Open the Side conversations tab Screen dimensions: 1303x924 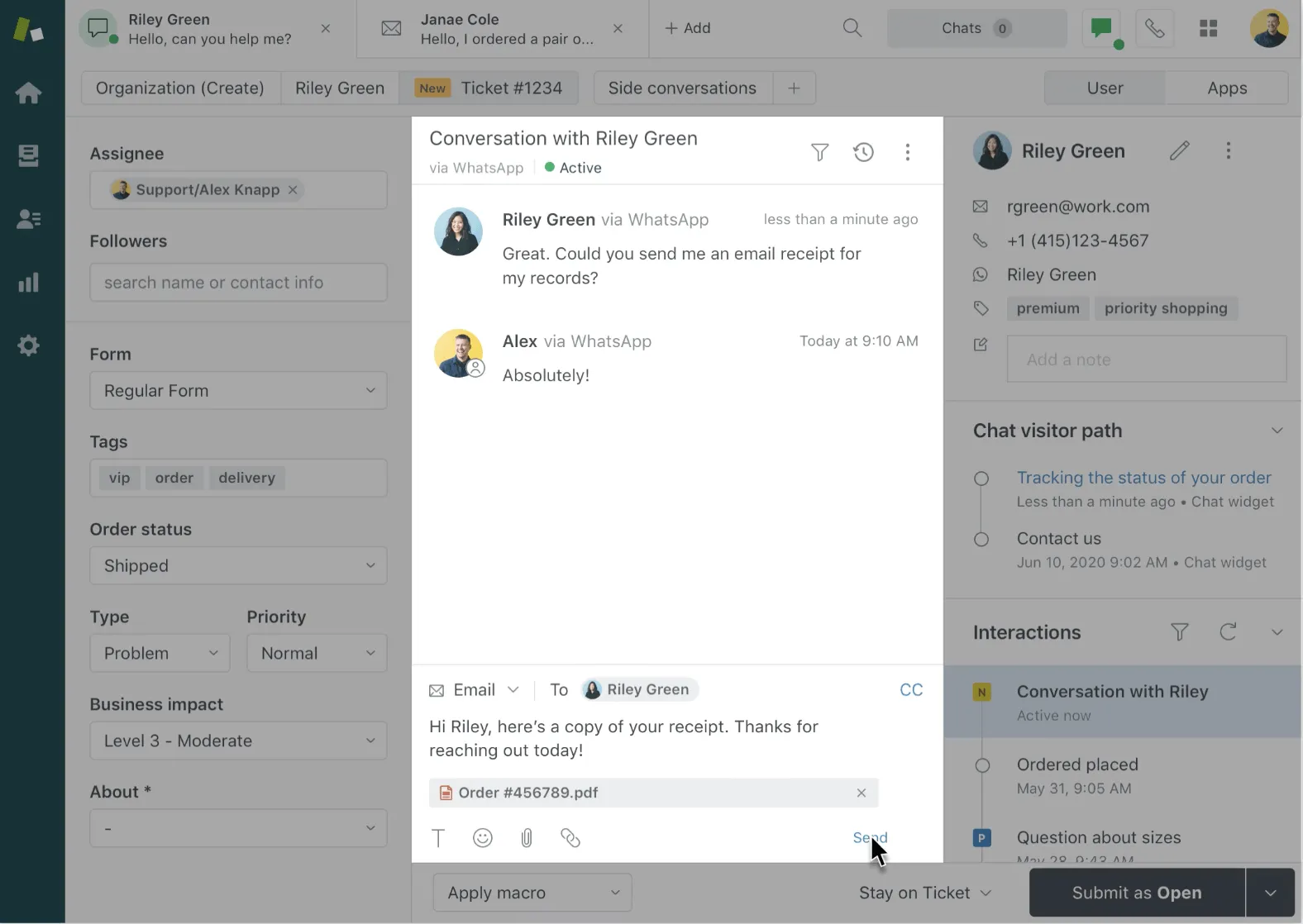click(682, 88)
